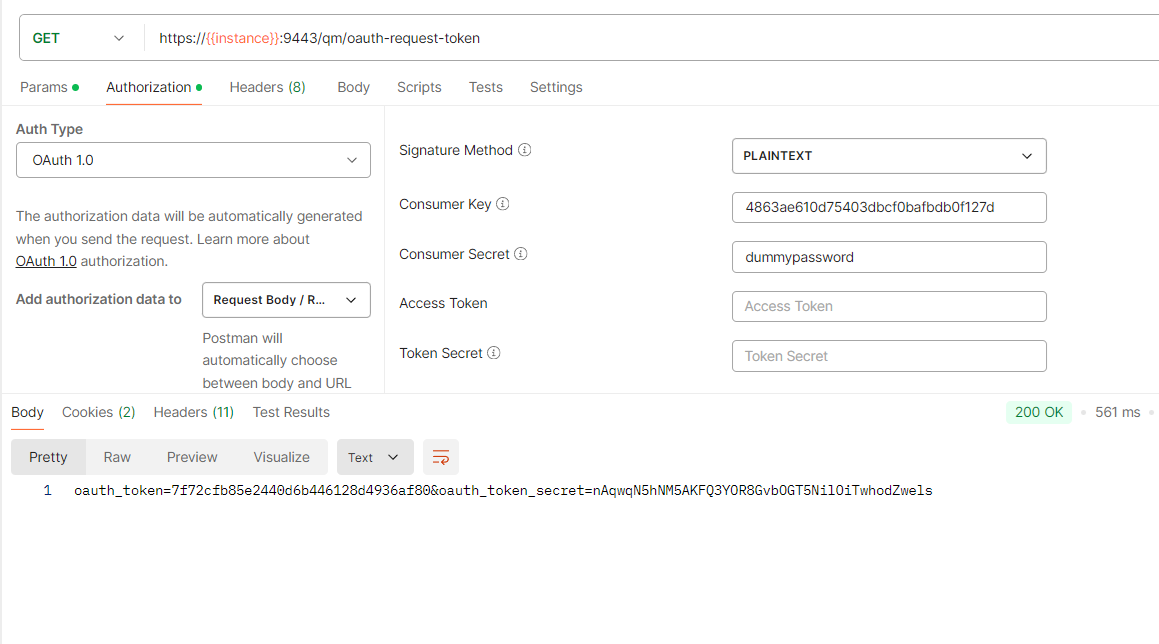The height and width of the screenshot is (644, 1159).
Task: Switch to the Params tab
Action: (44, 87)
